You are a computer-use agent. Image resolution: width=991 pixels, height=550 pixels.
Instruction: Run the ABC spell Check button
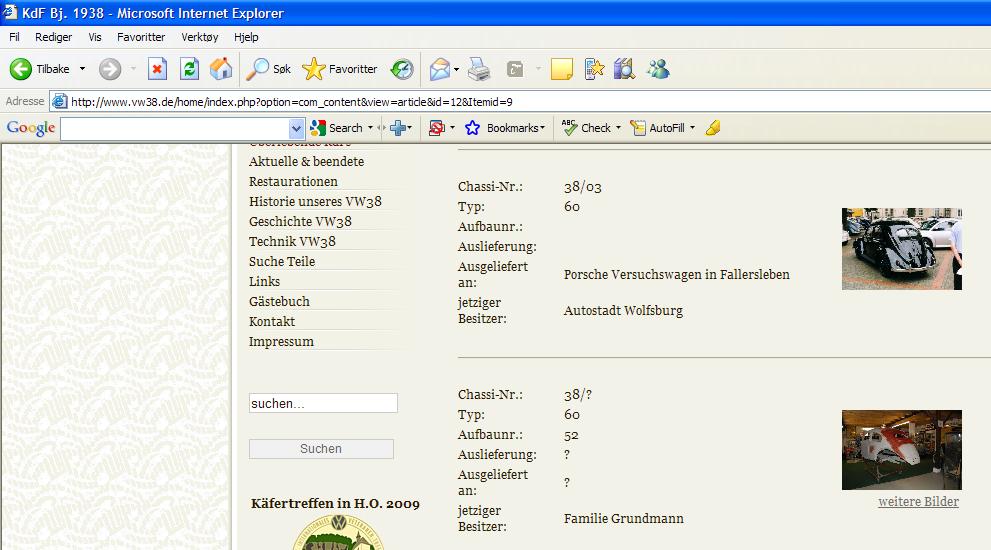pos(587,128)
